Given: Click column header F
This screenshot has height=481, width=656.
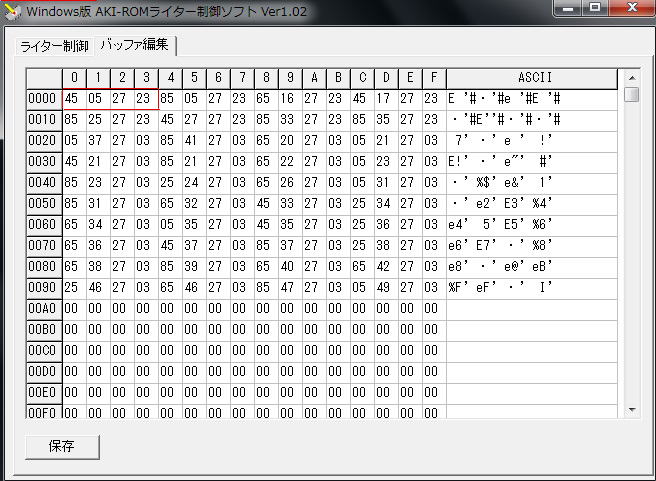Looking at the screenshot, I should [x=434, y=78].
